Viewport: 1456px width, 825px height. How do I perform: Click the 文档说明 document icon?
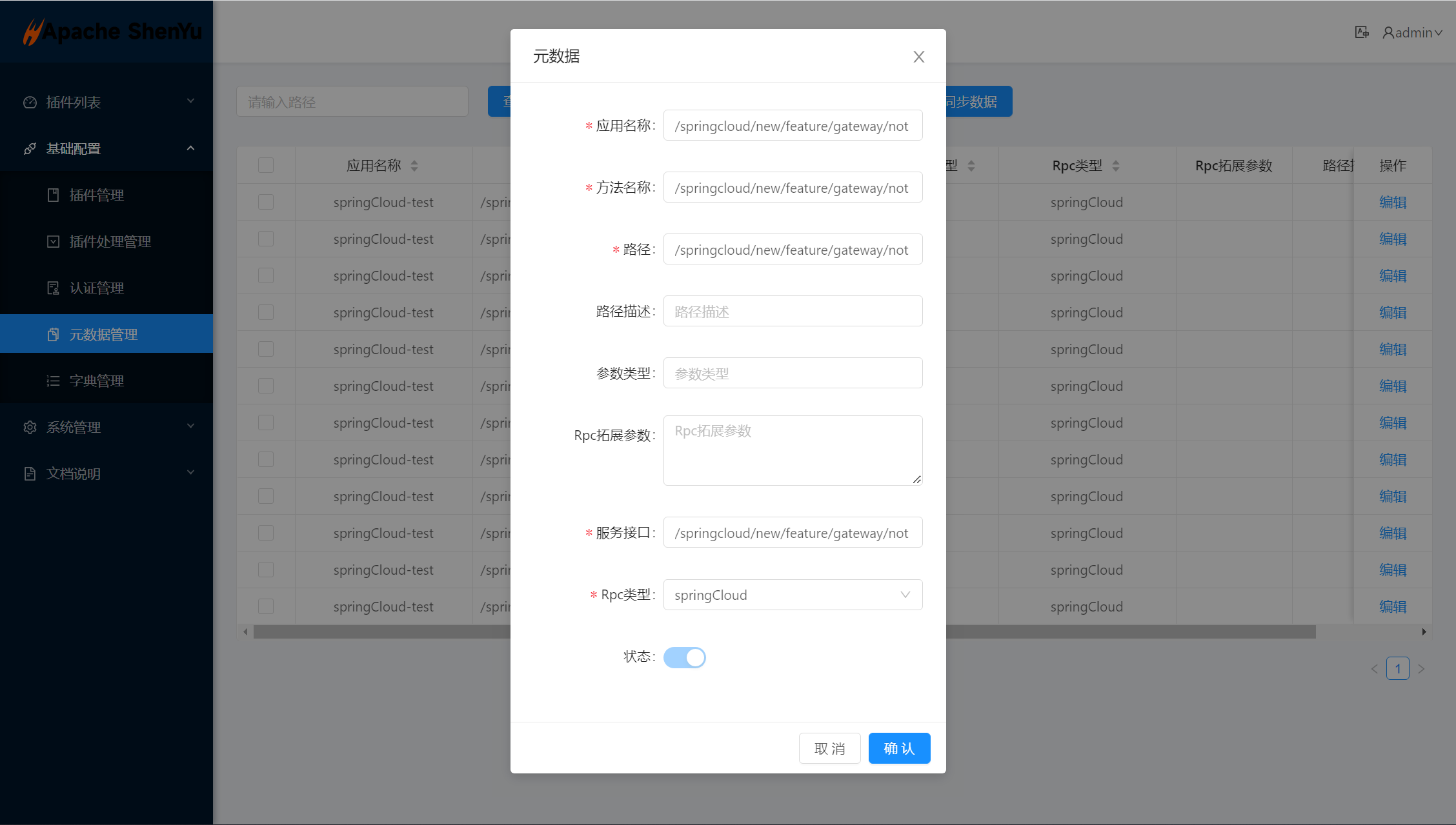(30, 473)
